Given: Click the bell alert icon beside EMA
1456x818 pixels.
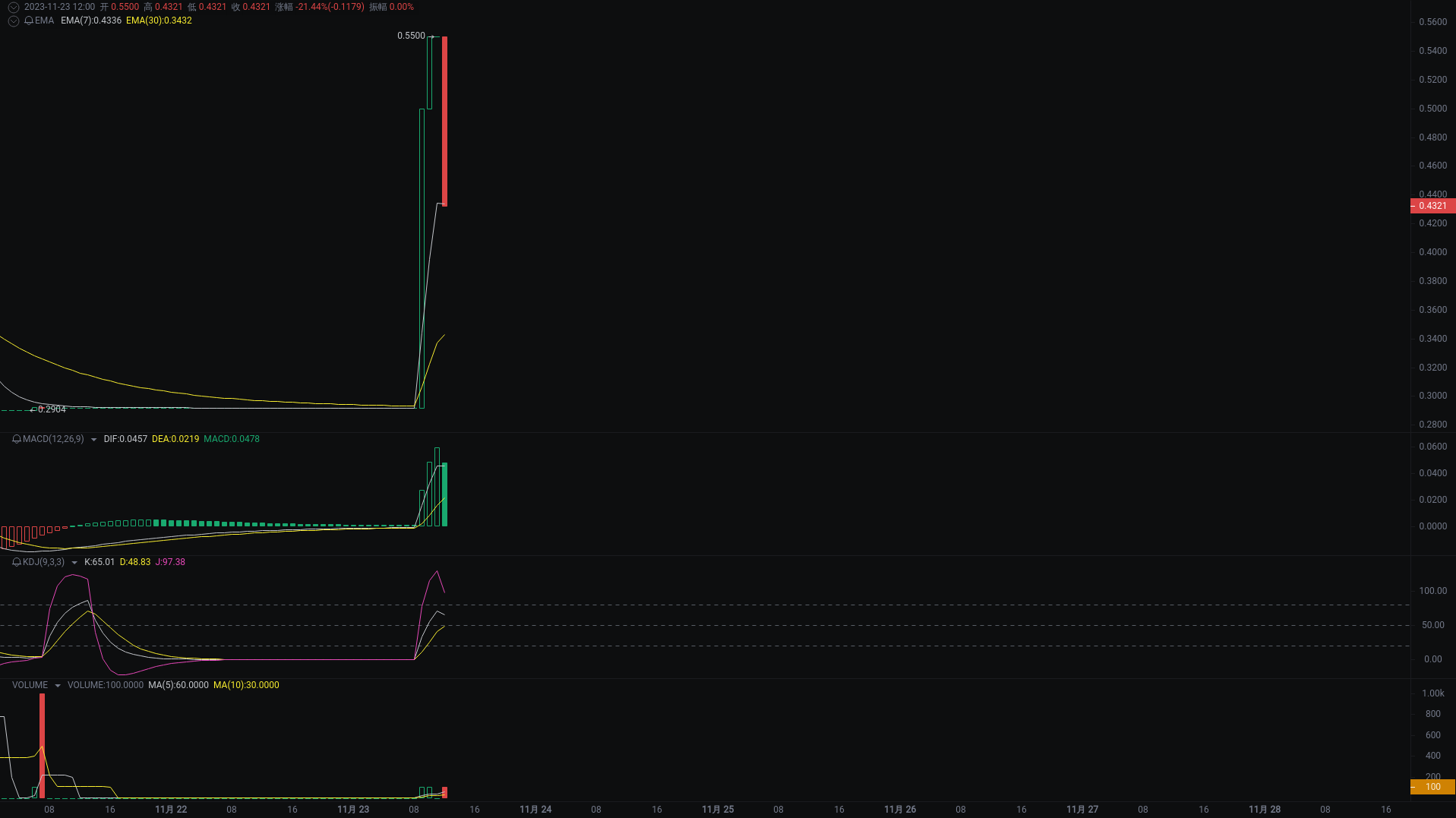Looking at the screenshot, I should (x=29, y=21).
